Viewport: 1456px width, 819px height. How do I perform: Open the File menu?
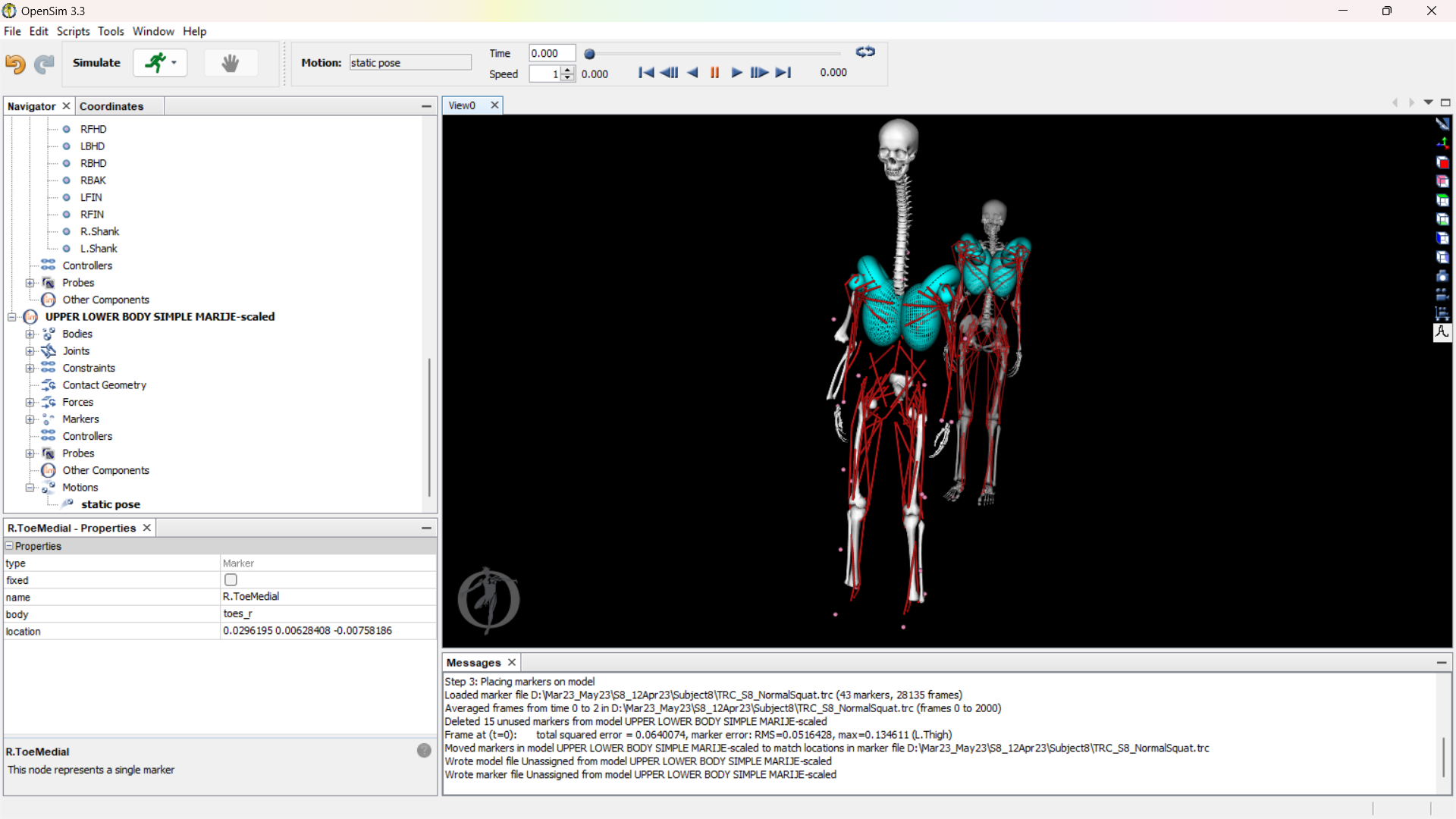12,31
